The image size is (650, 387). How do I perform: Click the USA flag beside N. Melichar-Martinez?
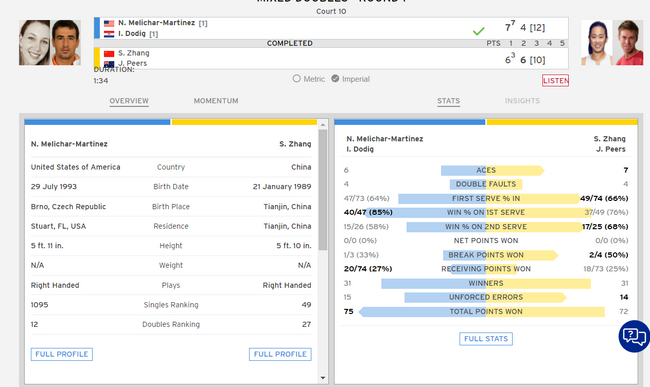(x=109, y=23)
